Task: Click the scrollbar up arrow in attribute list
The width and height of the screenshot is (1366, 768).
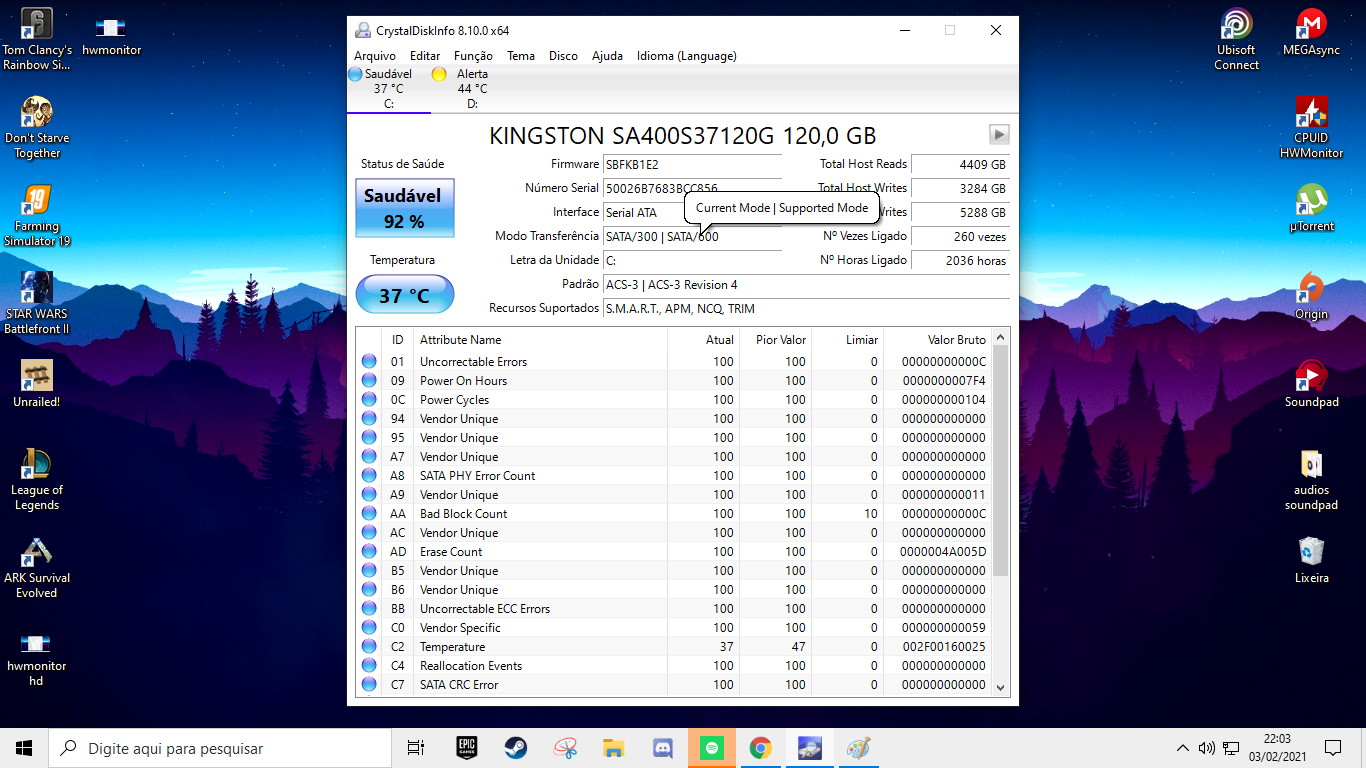Action: pyautogui.click(x=1001, y=339)
